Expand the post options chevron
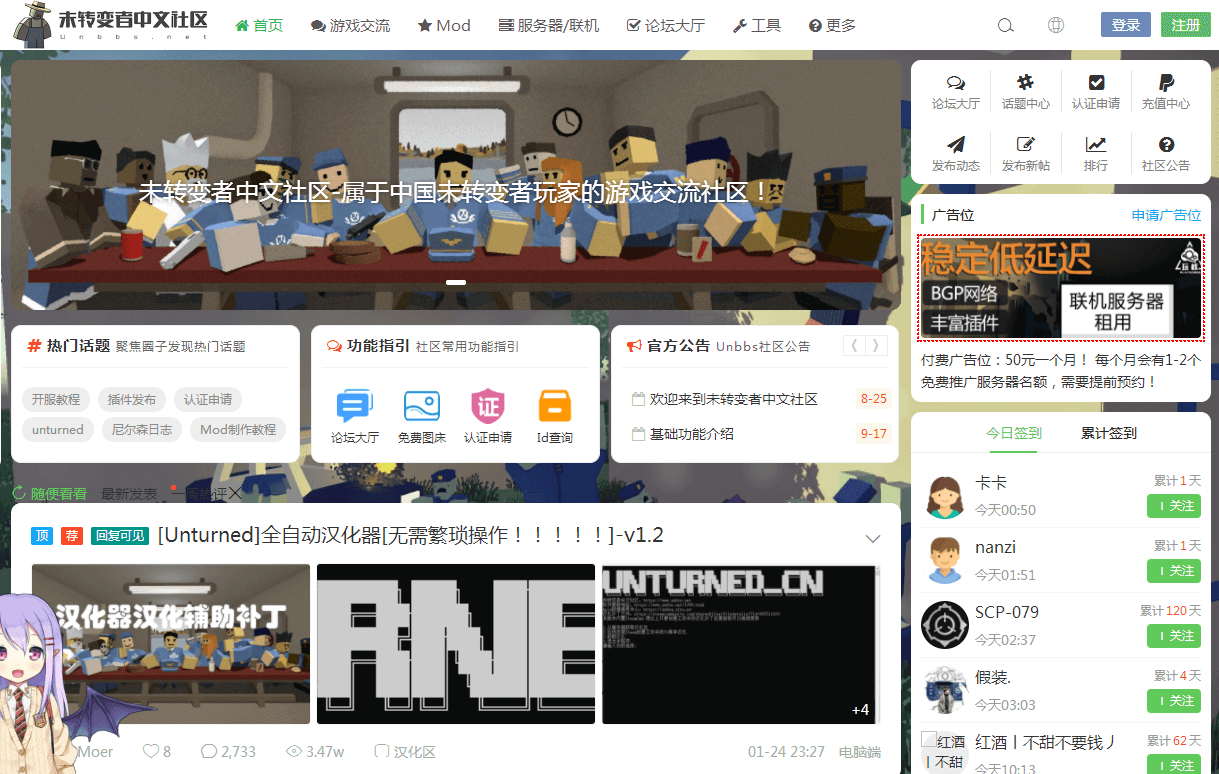The width and height of the screenshot is (1219, 774). pyautogui.click(x=873, y=539)
